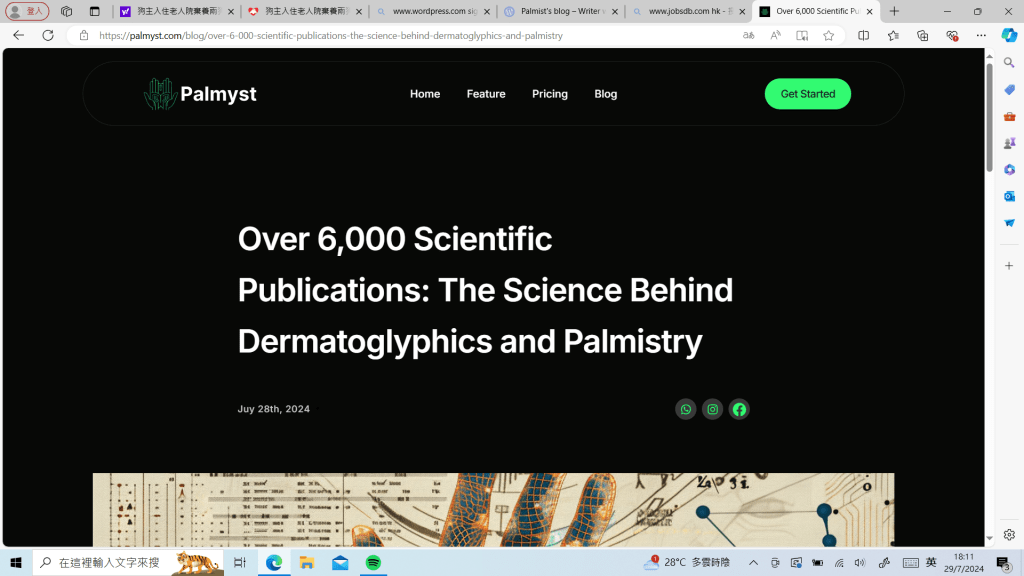
Task: Toggle split screen view in Edge
Action: click(864, 35)
